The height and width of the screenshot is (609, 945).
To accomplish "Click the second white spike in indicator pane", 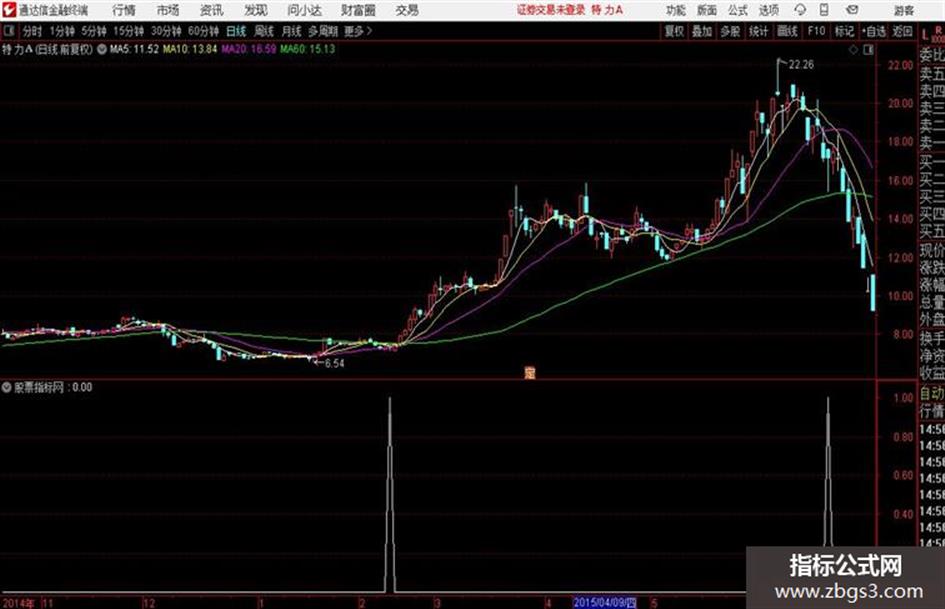I will 828,472.
